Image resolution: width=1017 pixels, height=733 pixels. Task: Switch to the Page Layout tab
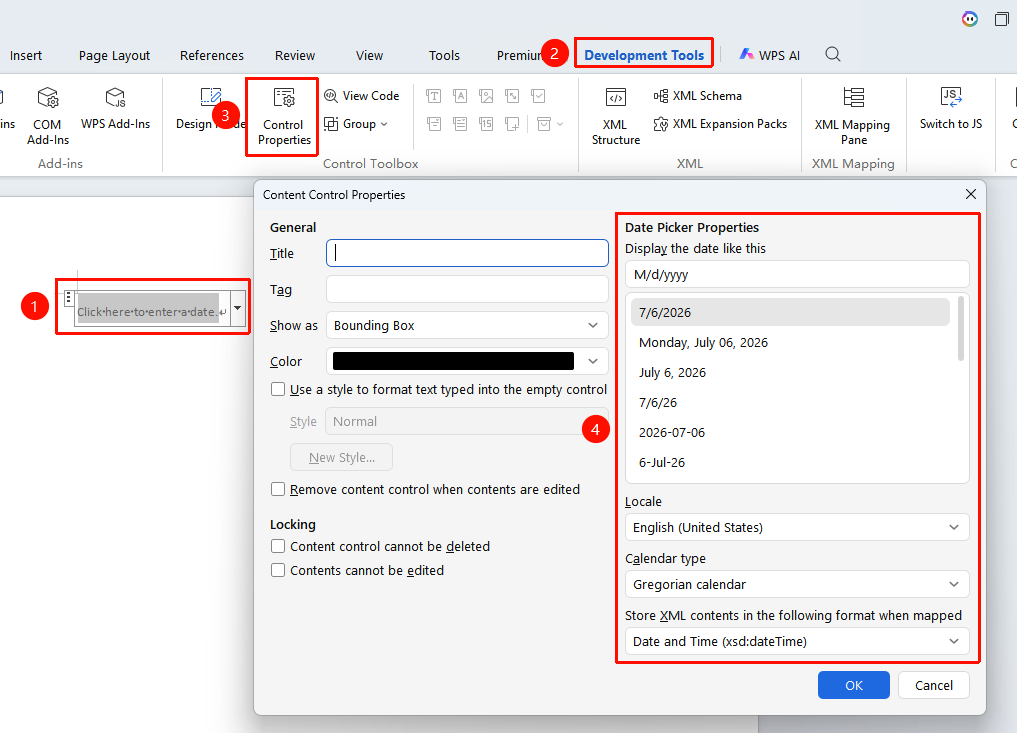(x=114, y=56)
